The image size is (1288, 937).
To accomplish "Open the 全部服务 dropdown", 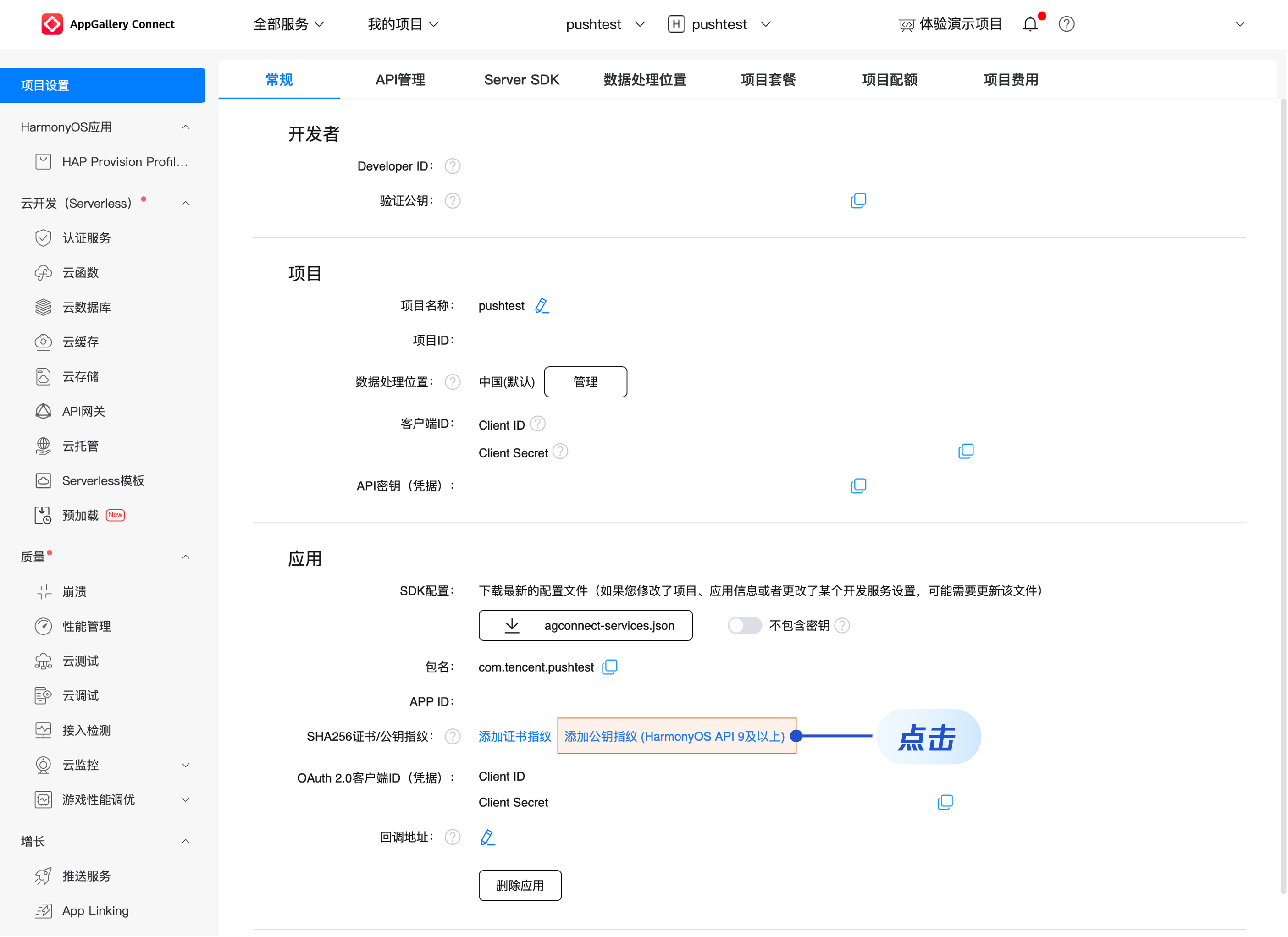I will click(289, 24).
